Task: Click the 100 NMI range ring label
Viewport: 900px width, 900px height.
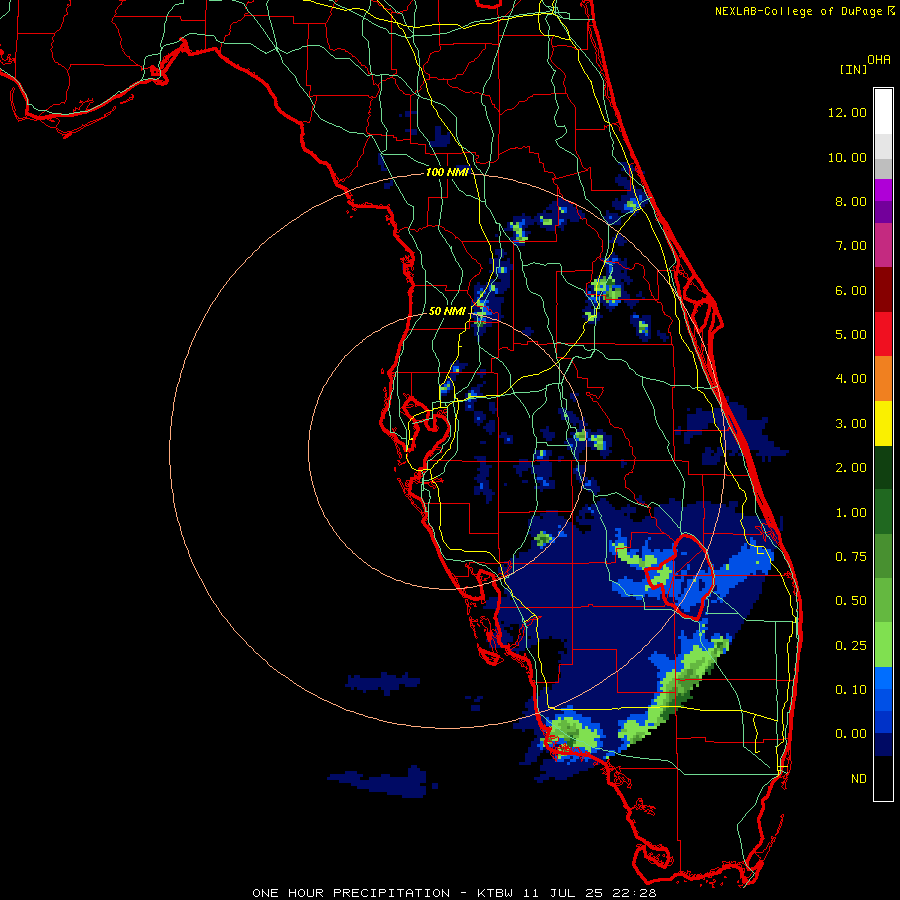Action: [x=447, y=172]
